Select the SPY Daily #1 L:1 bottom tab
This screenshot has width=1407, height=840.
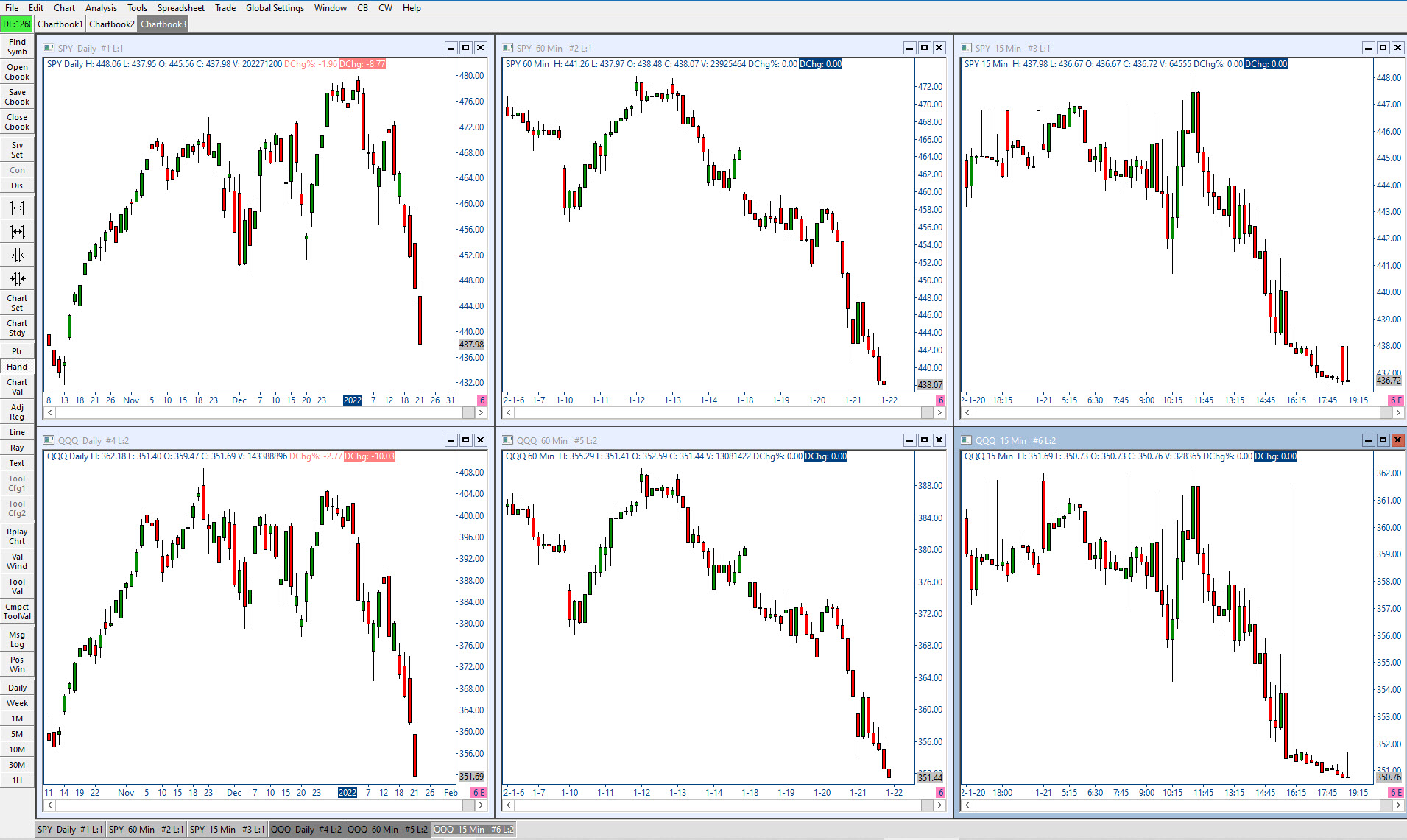point(70,830)
